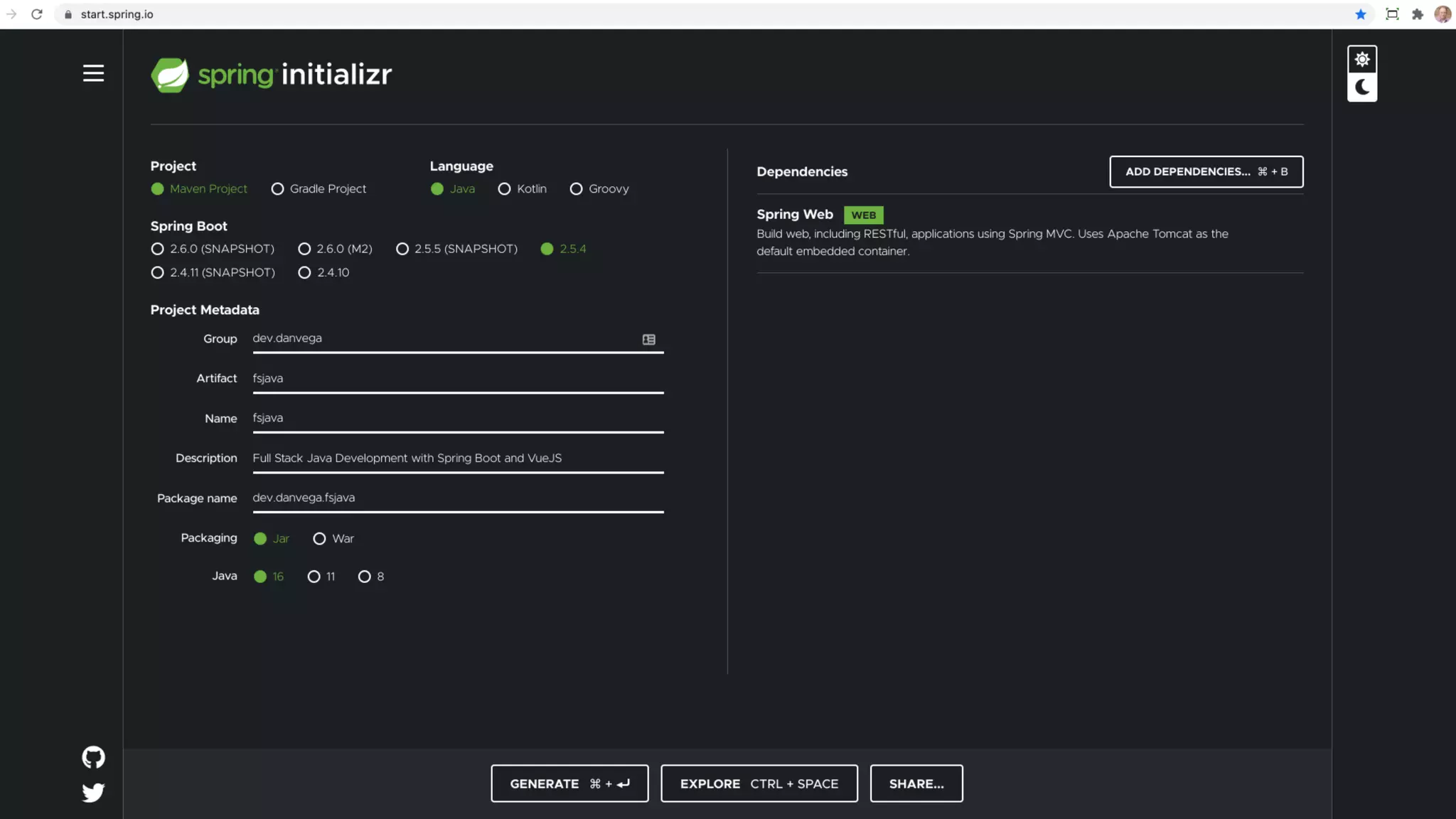This screenshot has width=1456, height=819.
Task: Open the browser extensions puzzle icon
Action: [x=1417, y=14]
